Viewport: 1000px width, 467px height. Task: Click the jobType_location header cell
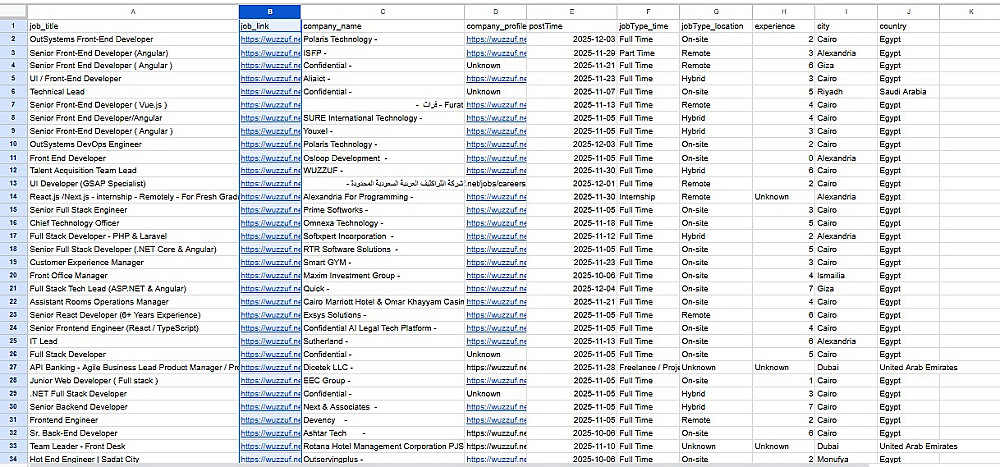click(716, 26)
